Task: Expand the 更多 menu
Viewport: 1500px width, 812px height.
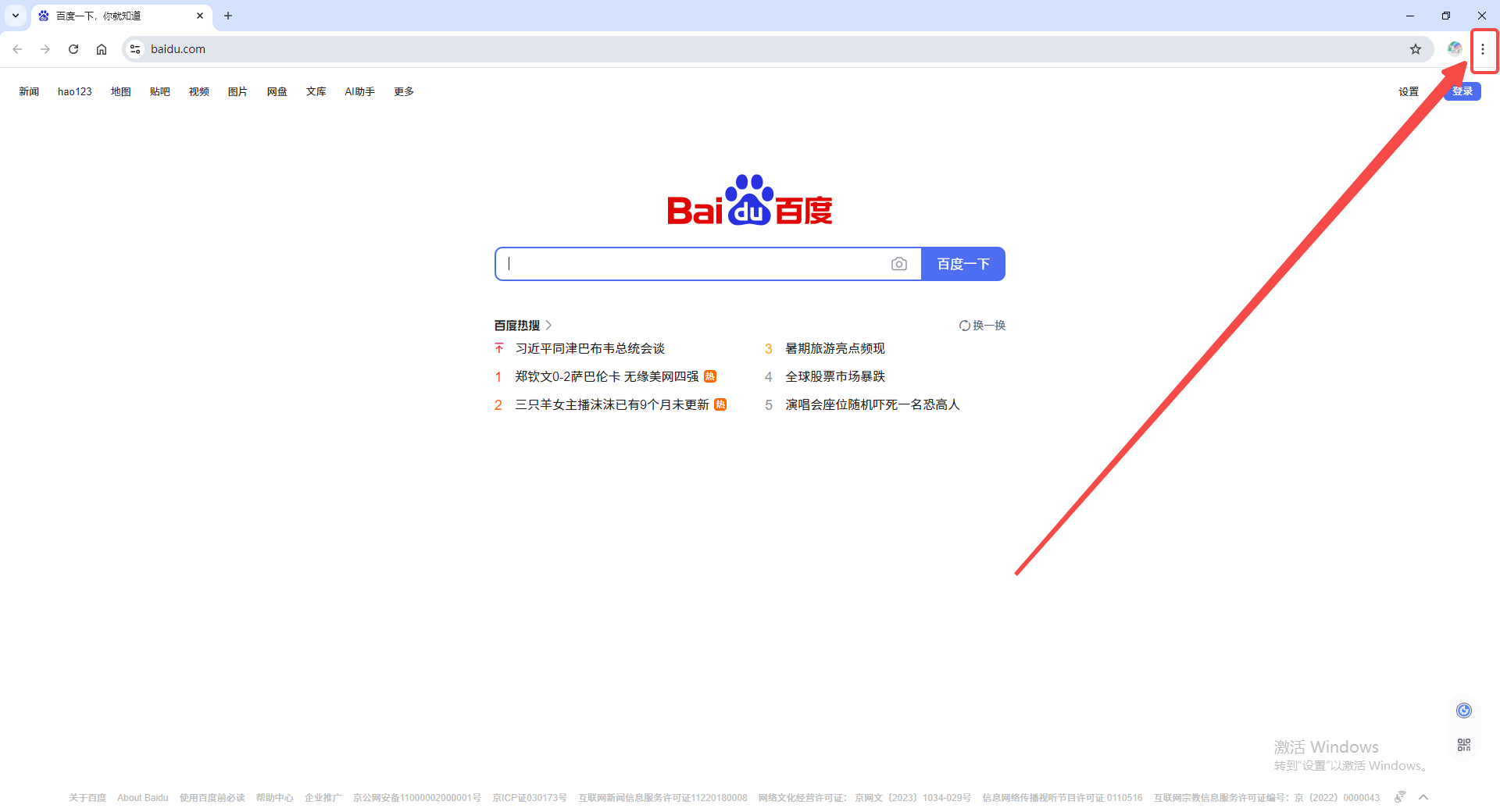Action: pos(404,91)
